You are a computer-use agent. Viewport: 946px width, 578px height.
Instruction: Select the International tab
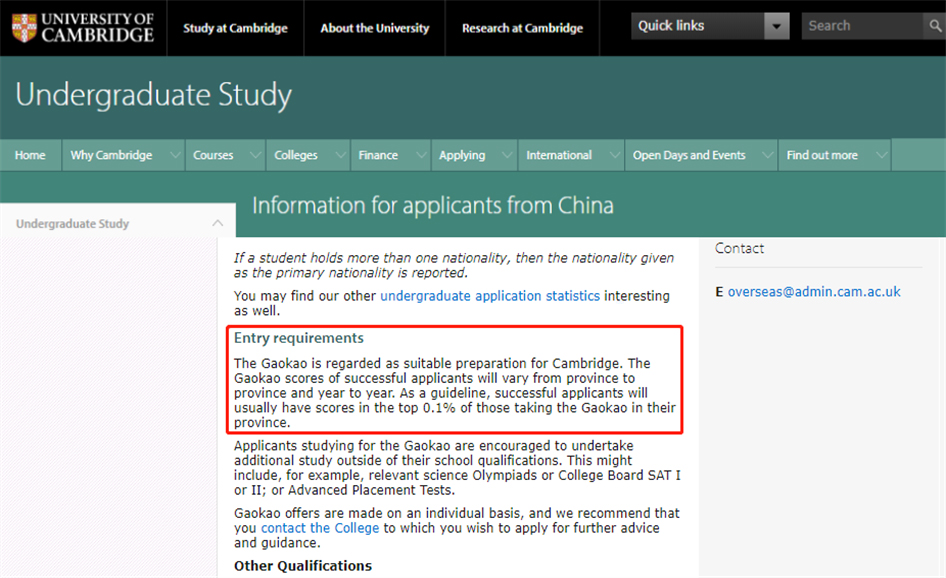[559, 155]
